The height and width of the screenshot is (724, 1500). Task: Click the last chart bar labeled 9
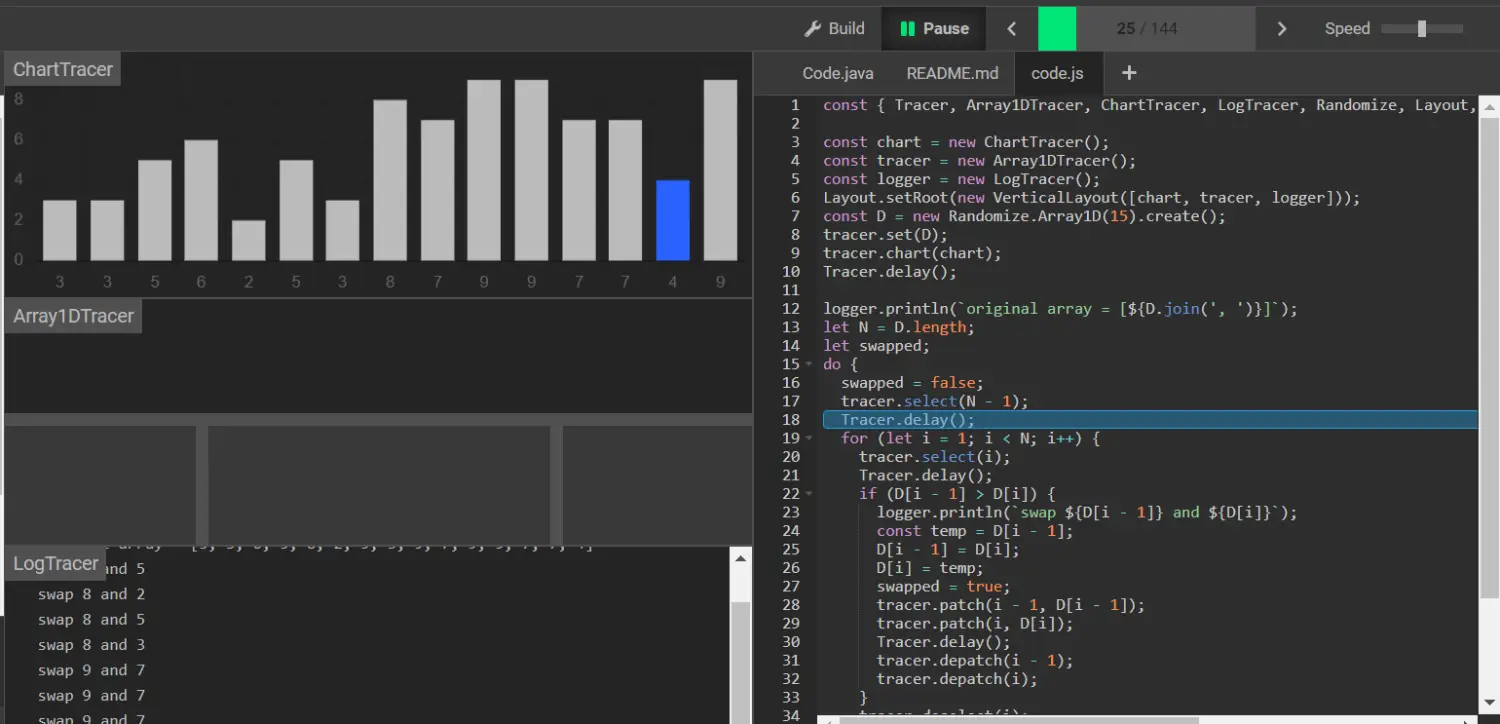click(720, 170)
